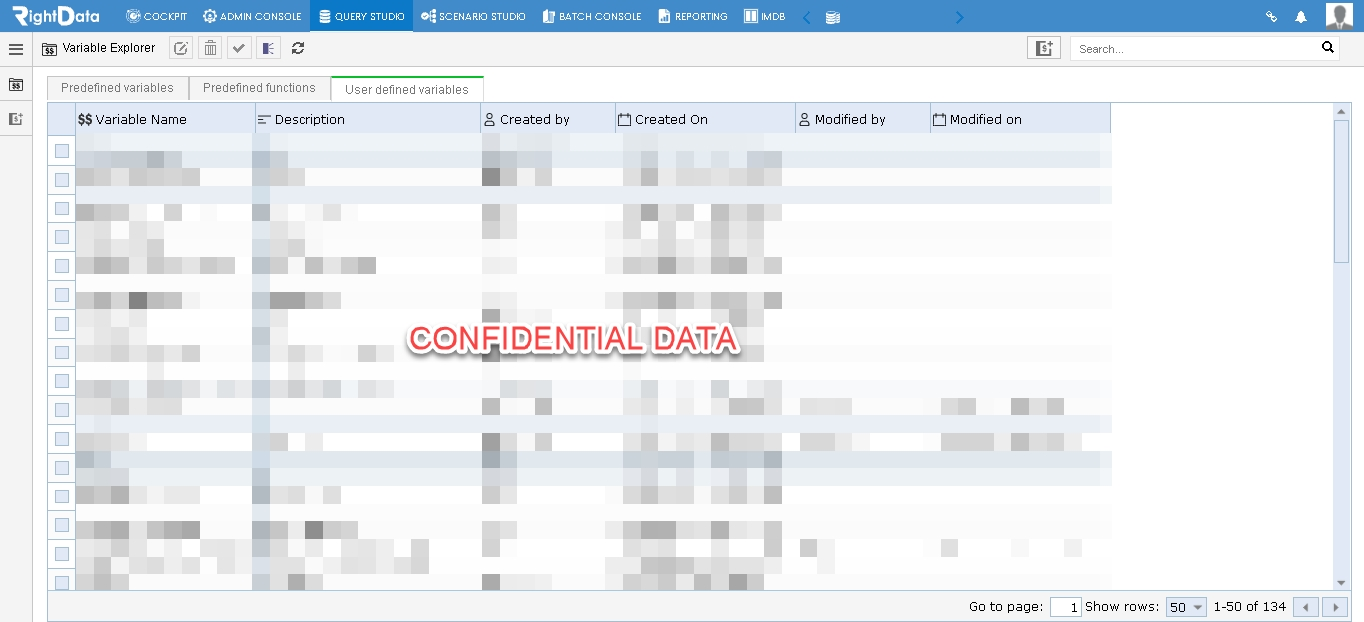Screen dimensions: 1364x622
Task: Tick the third row checkbox
Action: [x=62, y=208]
